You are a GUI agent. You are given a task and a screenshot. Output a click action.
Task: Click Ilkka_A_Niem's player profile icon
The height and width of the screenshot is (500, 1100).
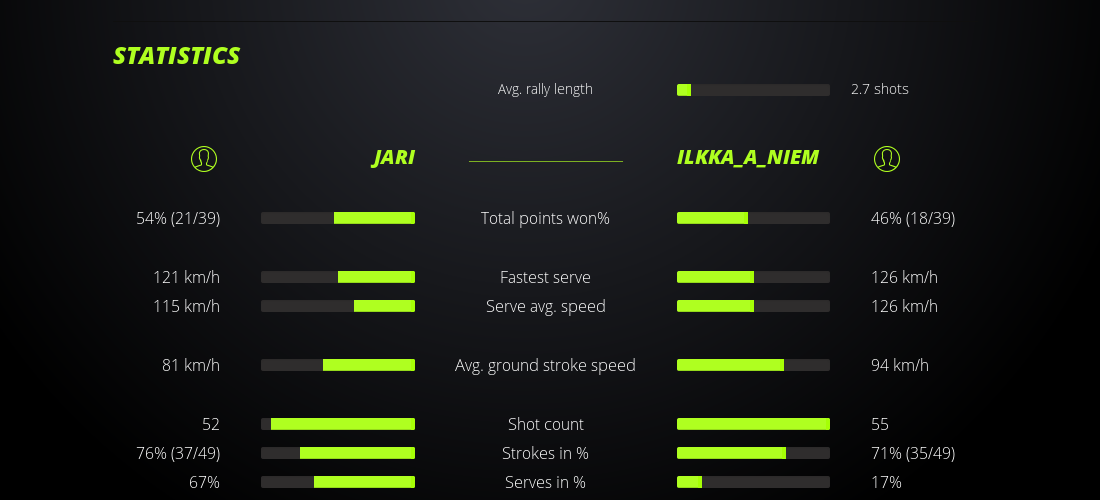[886, 158]
